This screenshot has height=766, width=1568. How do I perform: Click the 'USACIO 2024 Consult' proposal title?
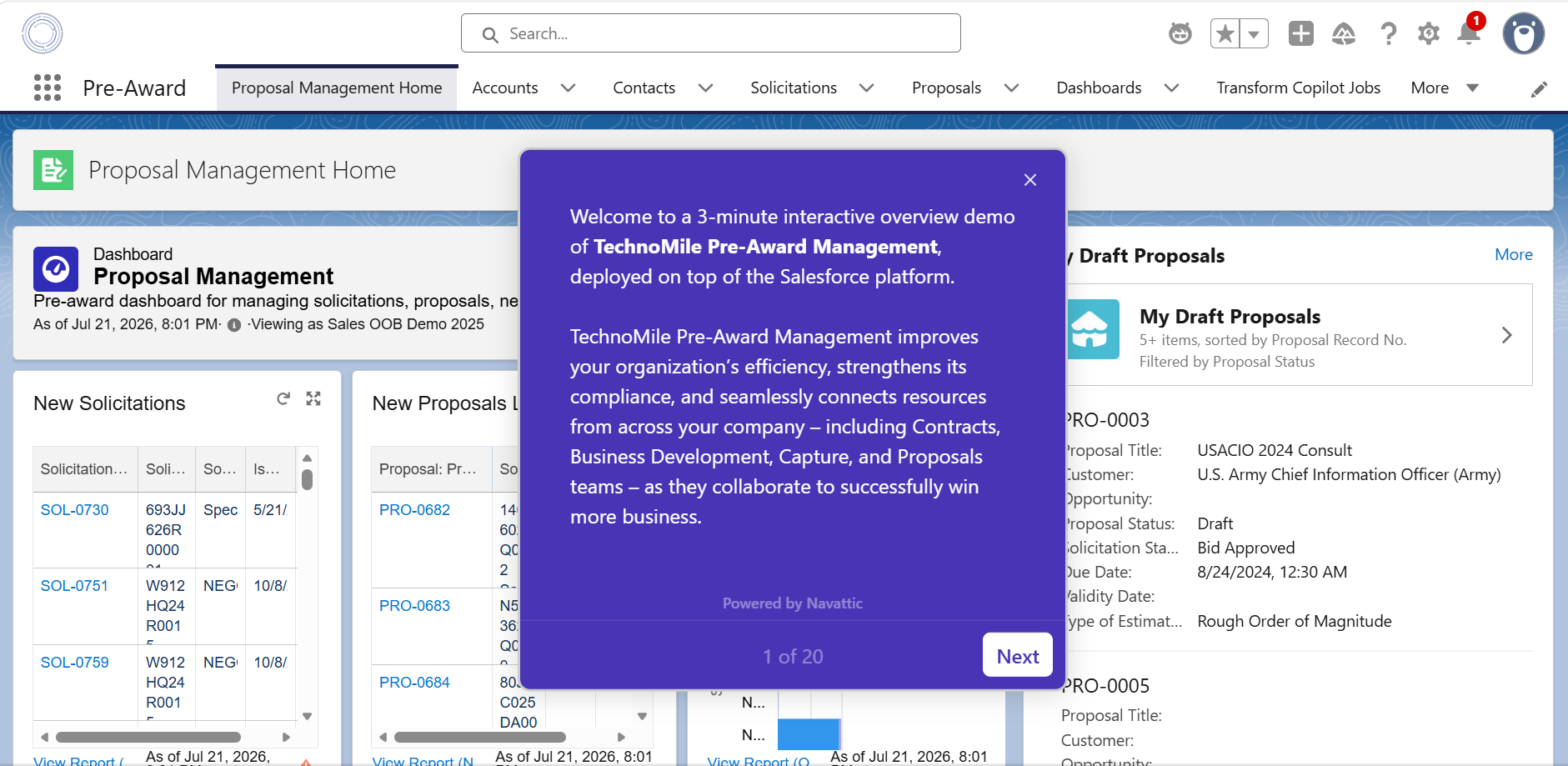pyautogui.click(x=1275, y=450)
